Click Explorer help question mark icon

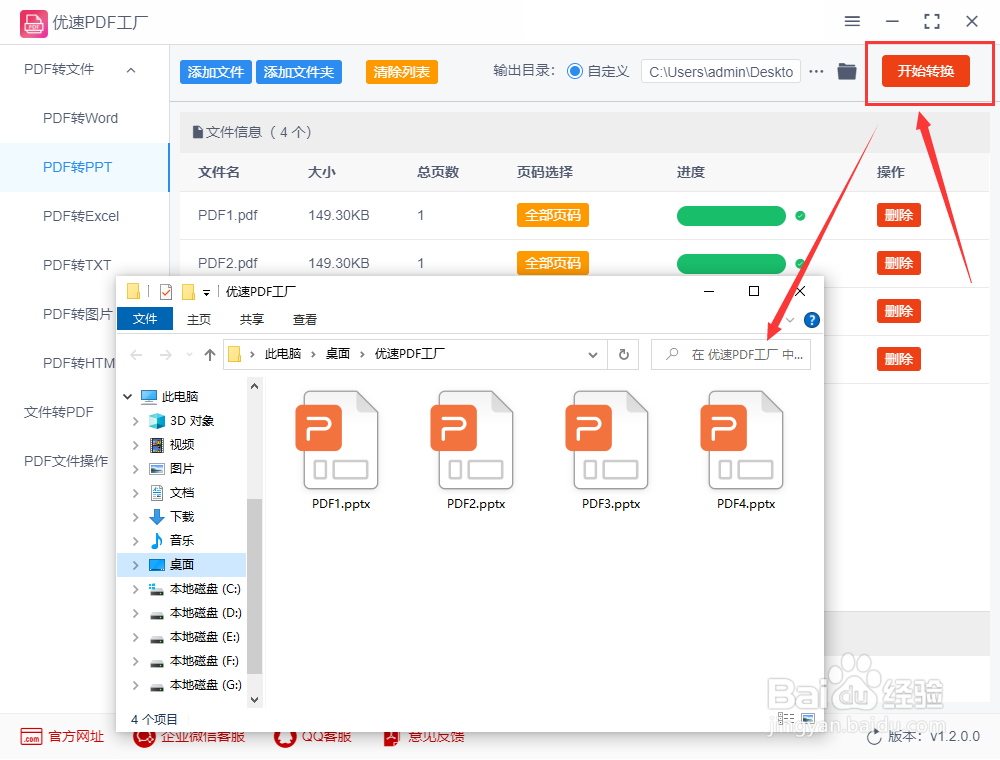click(x=812, y=319)
